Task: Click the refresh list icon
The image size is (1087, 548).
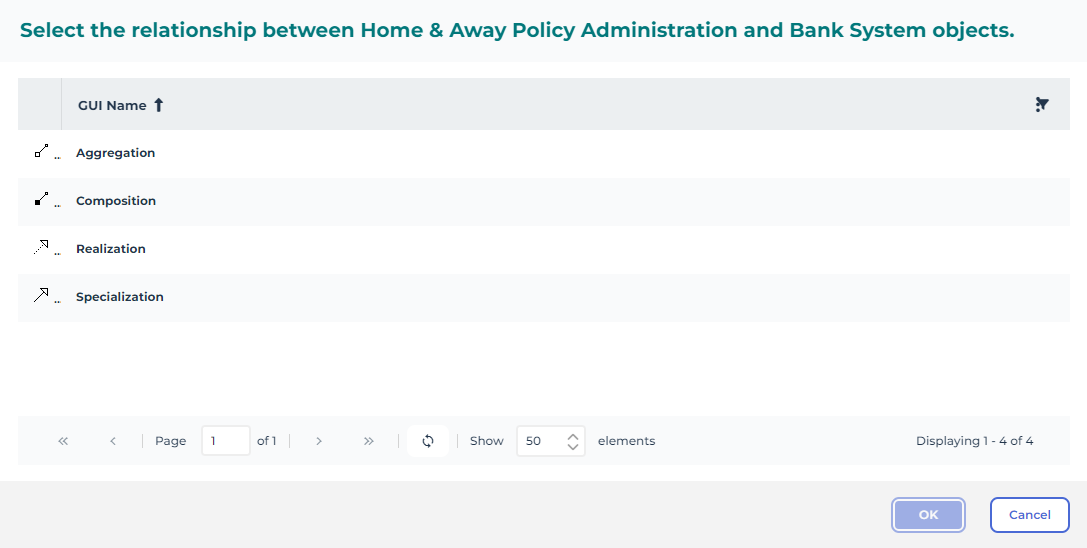Action: (x=428, y=441)
